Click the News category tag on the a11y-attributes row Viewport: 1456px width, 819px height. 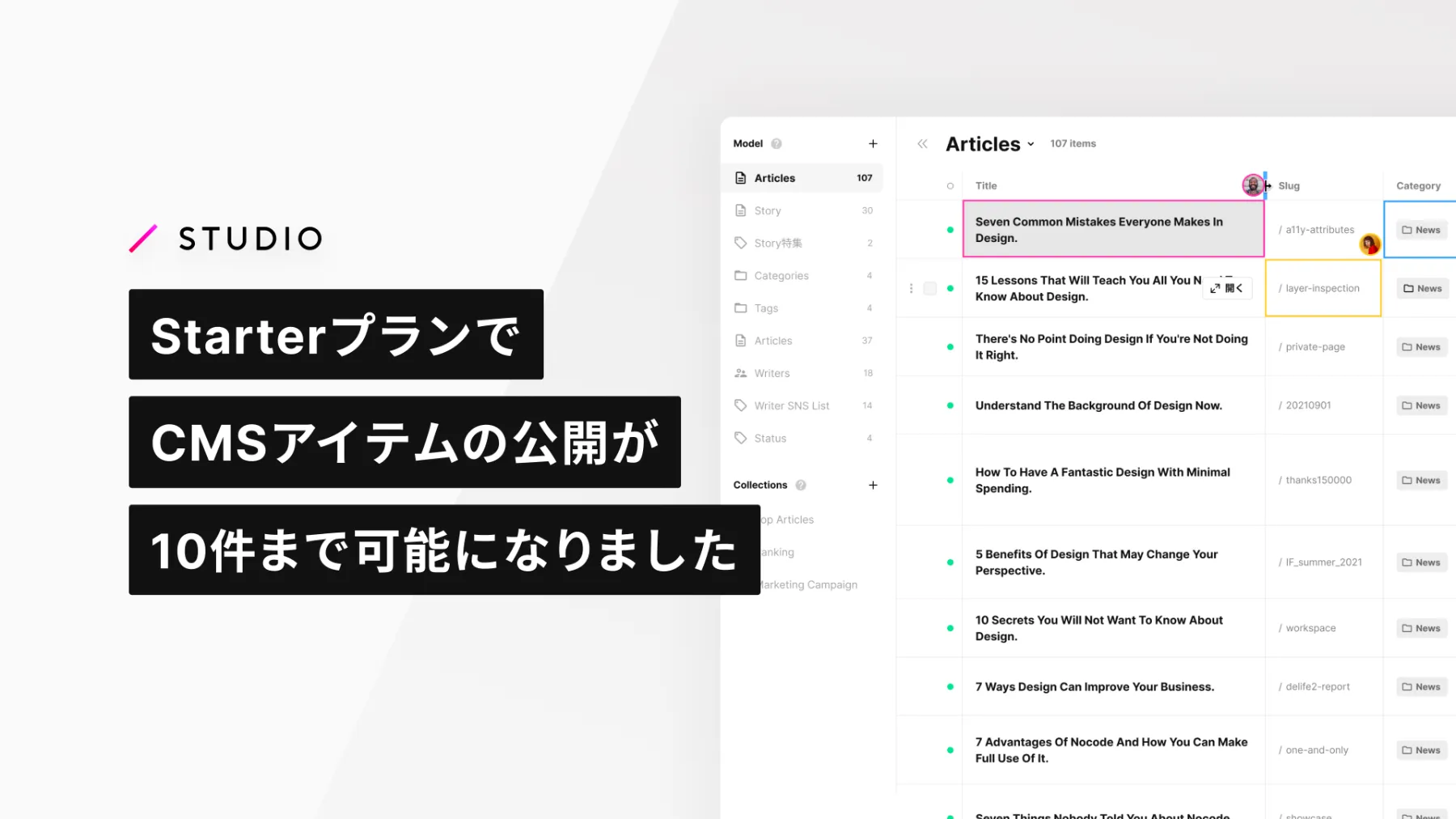[x=1421, y=230]
